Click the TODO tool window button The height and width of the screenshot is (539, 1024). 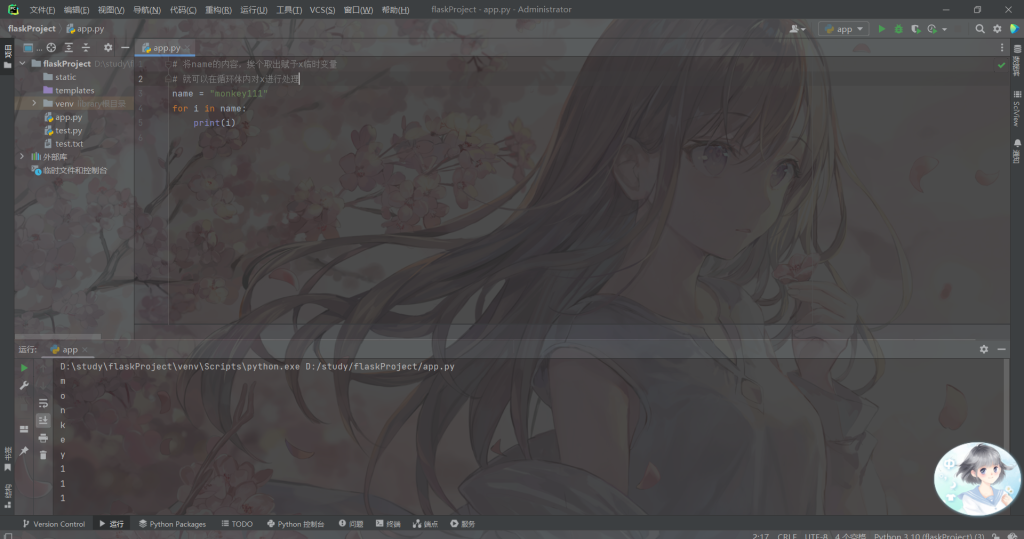click(237, 524)
